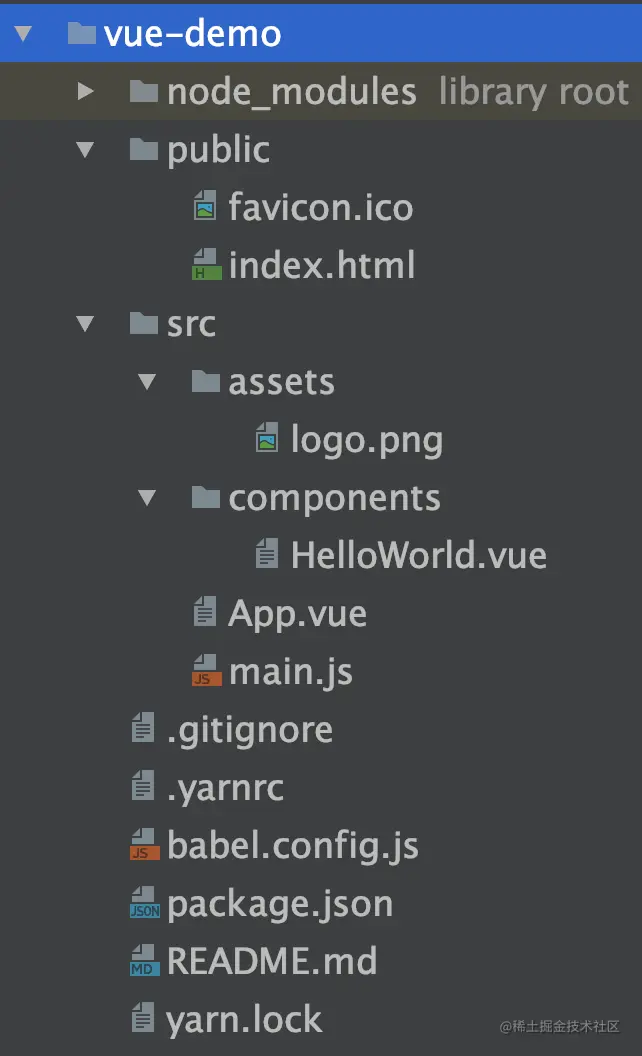Viewport: 642px width, 1056px height.
Task: Click the logo.png image file icon
Action: [x=267, y=440]
